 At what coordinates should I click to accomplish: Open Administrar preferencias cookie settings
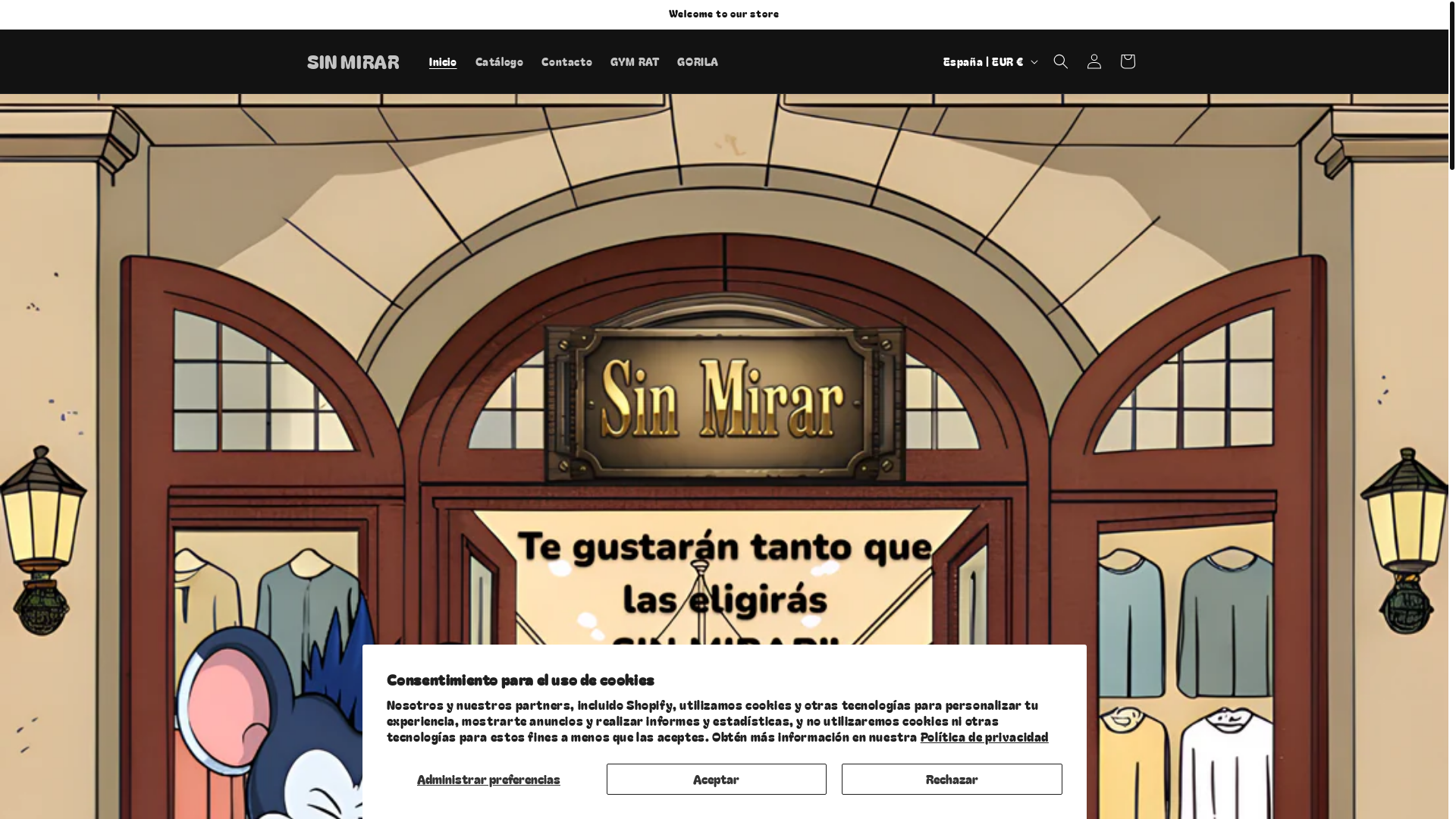coord(488,780)
